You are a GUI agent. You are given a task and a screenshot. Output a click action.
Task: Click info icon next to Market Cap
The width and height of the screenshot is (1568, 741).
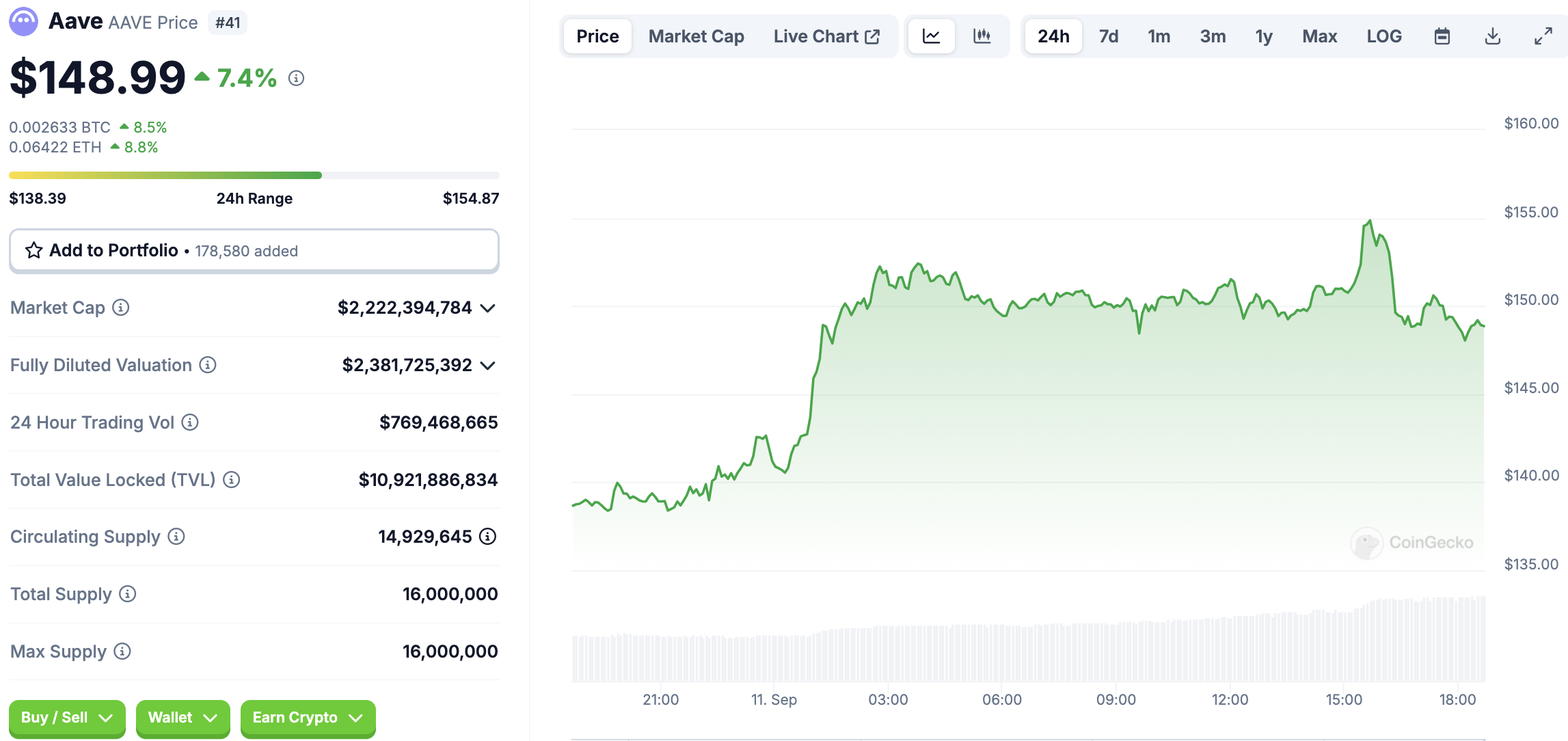pos(121,308)
